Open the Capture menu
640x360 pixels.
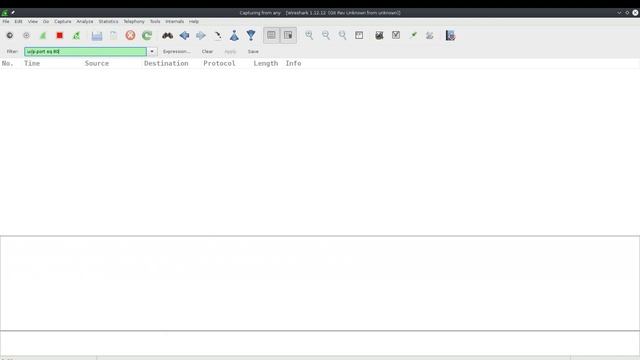tap(62, 21)
